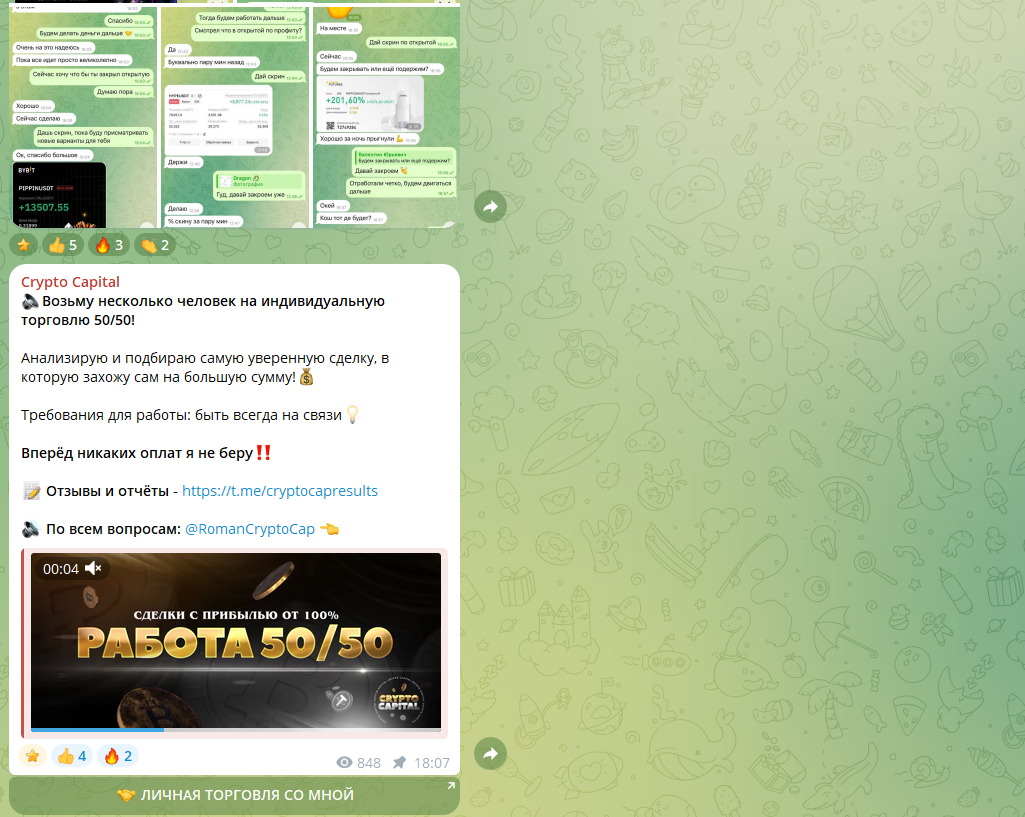The image size is (1025, 817).
Task: Forward the screenshots album post above
Action: click(x=490, y=207)
